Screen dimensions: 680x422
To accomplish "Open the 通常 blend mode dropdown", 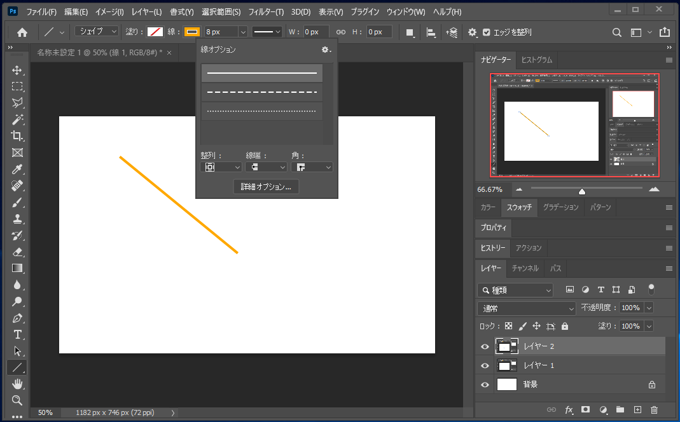I will point(526,308).
